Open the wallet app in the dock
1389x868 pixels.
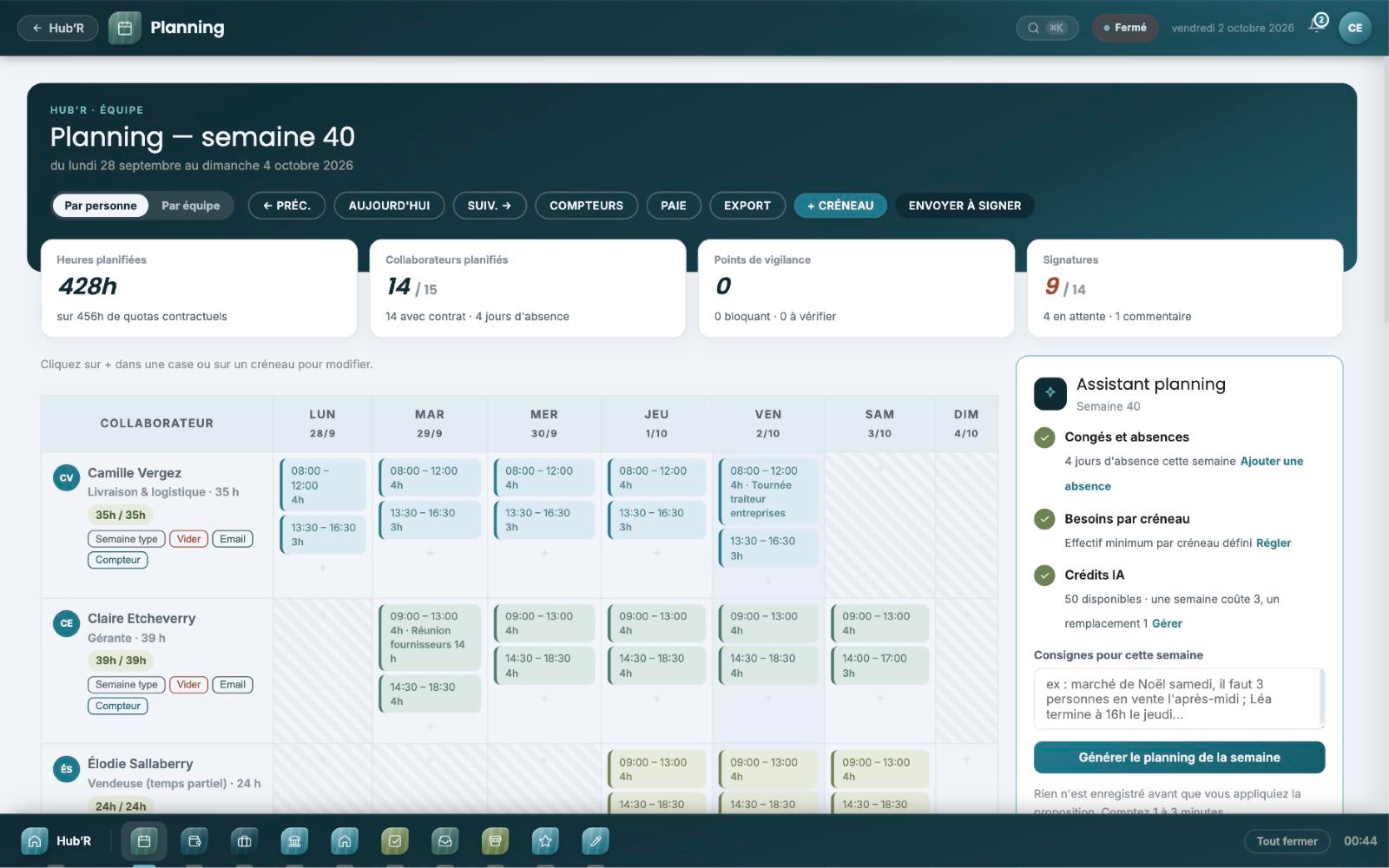tap(194, 840)
